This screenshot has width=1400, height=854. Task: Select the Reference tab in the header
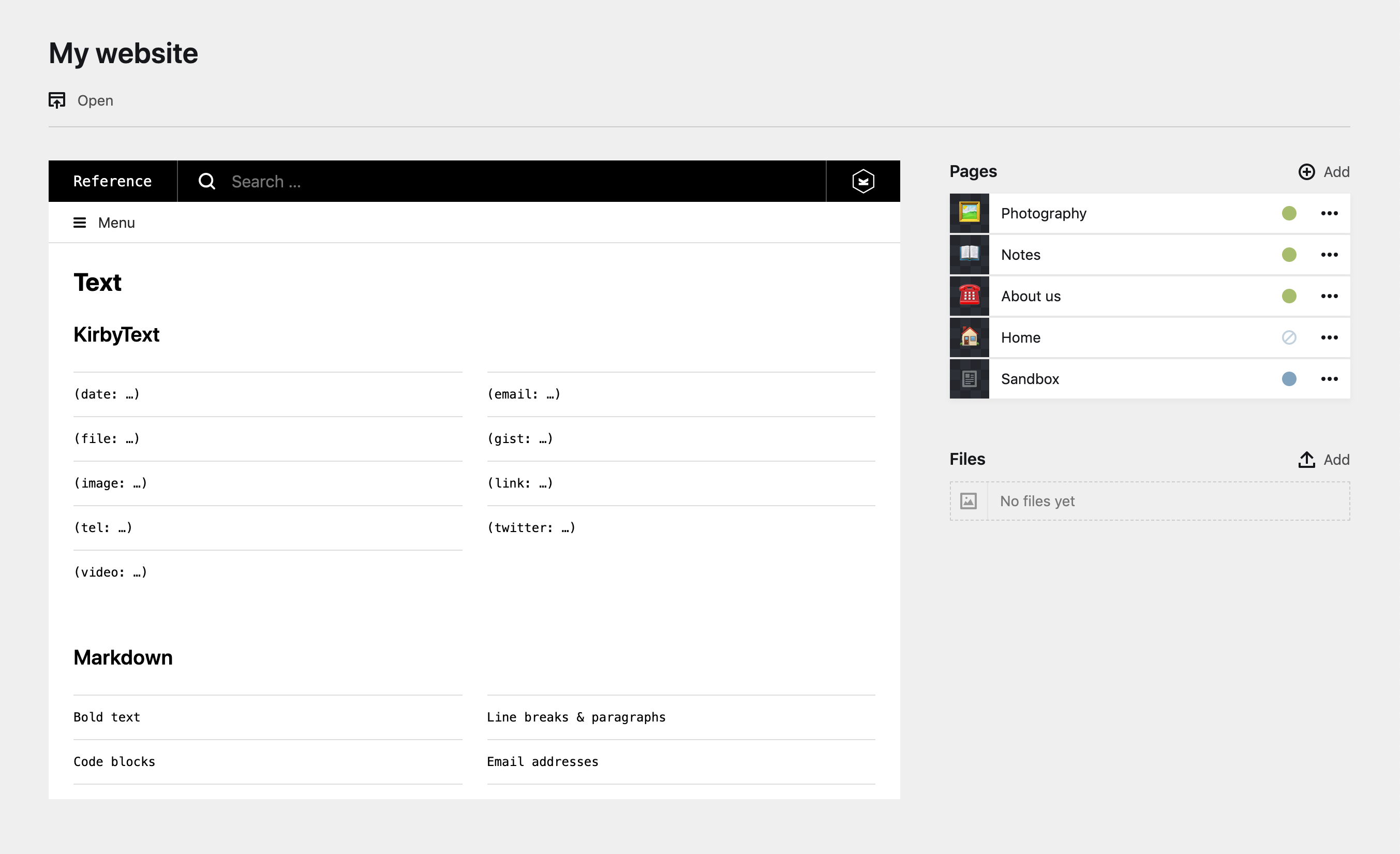(x=112, y=181)
